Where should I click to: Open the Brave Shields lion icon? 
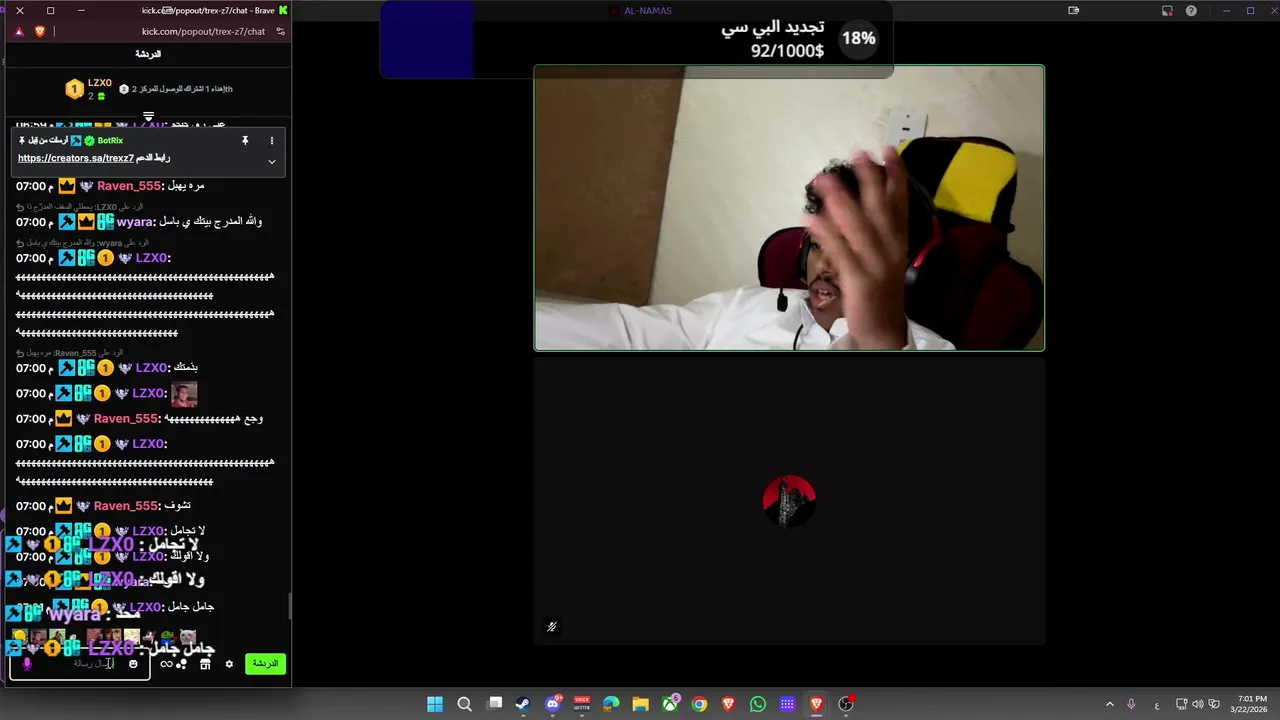(40, 31)
